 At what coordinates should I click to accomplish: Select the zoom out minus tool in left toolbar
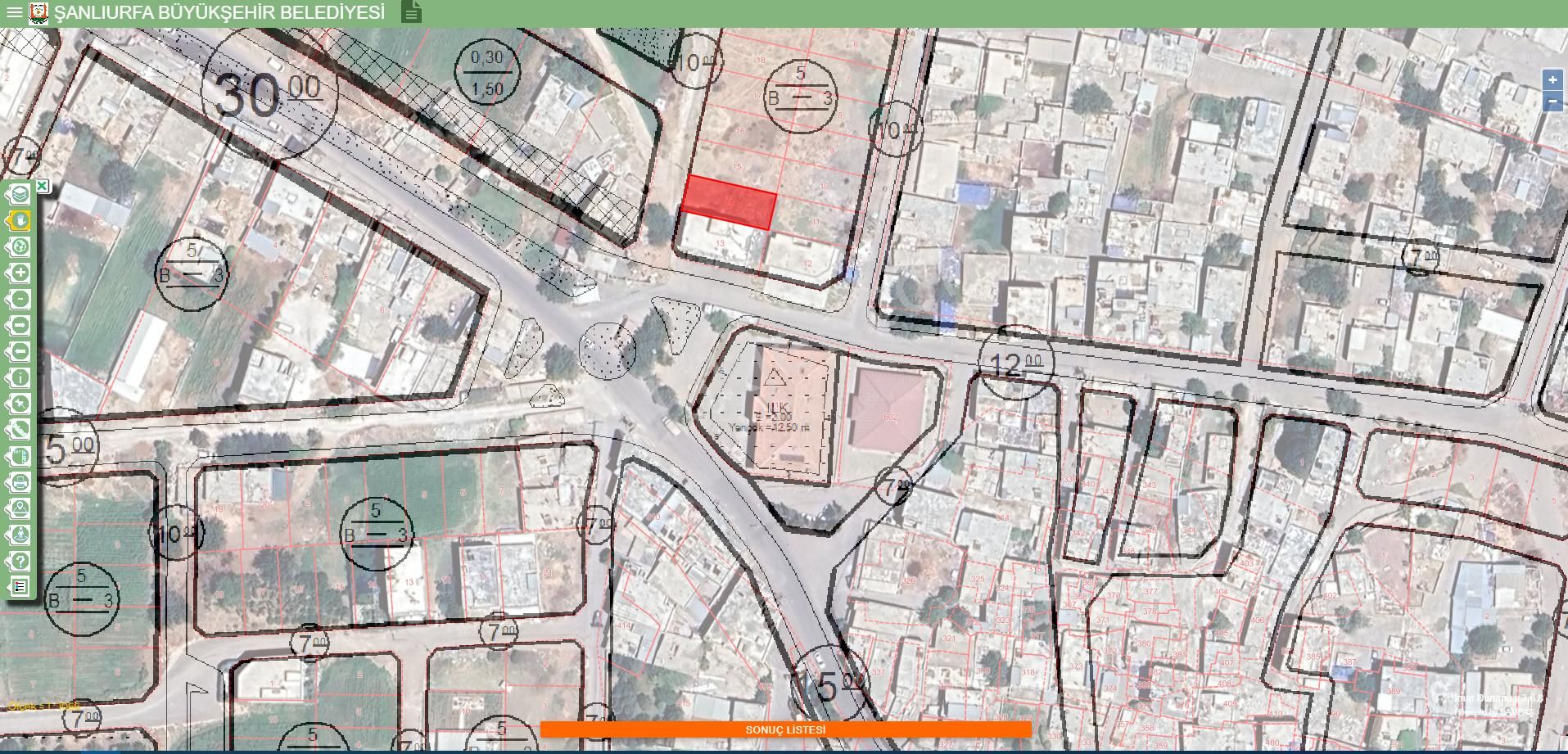20,299
